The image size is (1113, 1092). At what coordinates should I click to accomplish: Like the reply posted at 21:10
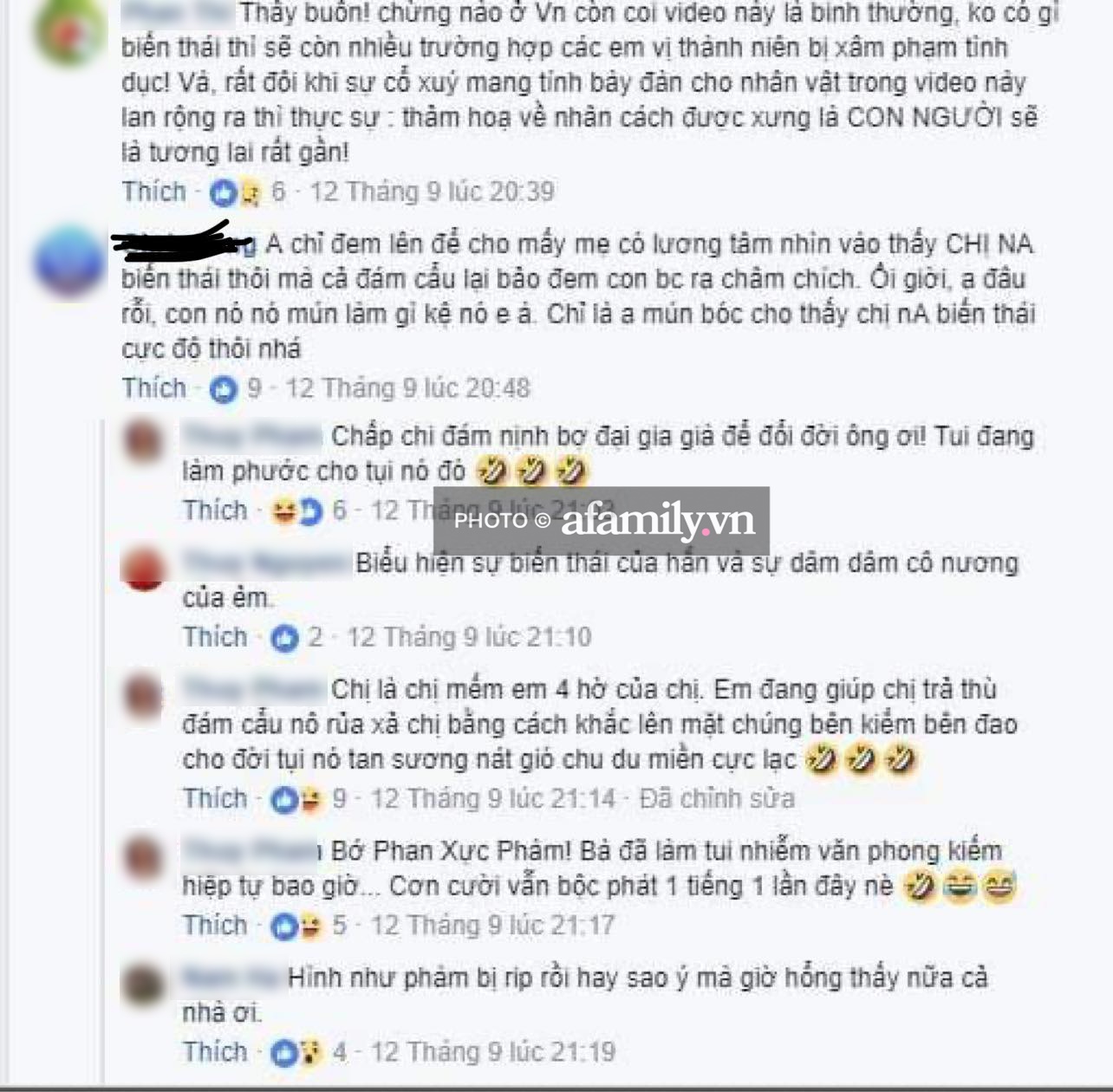[x=215, y=637]
